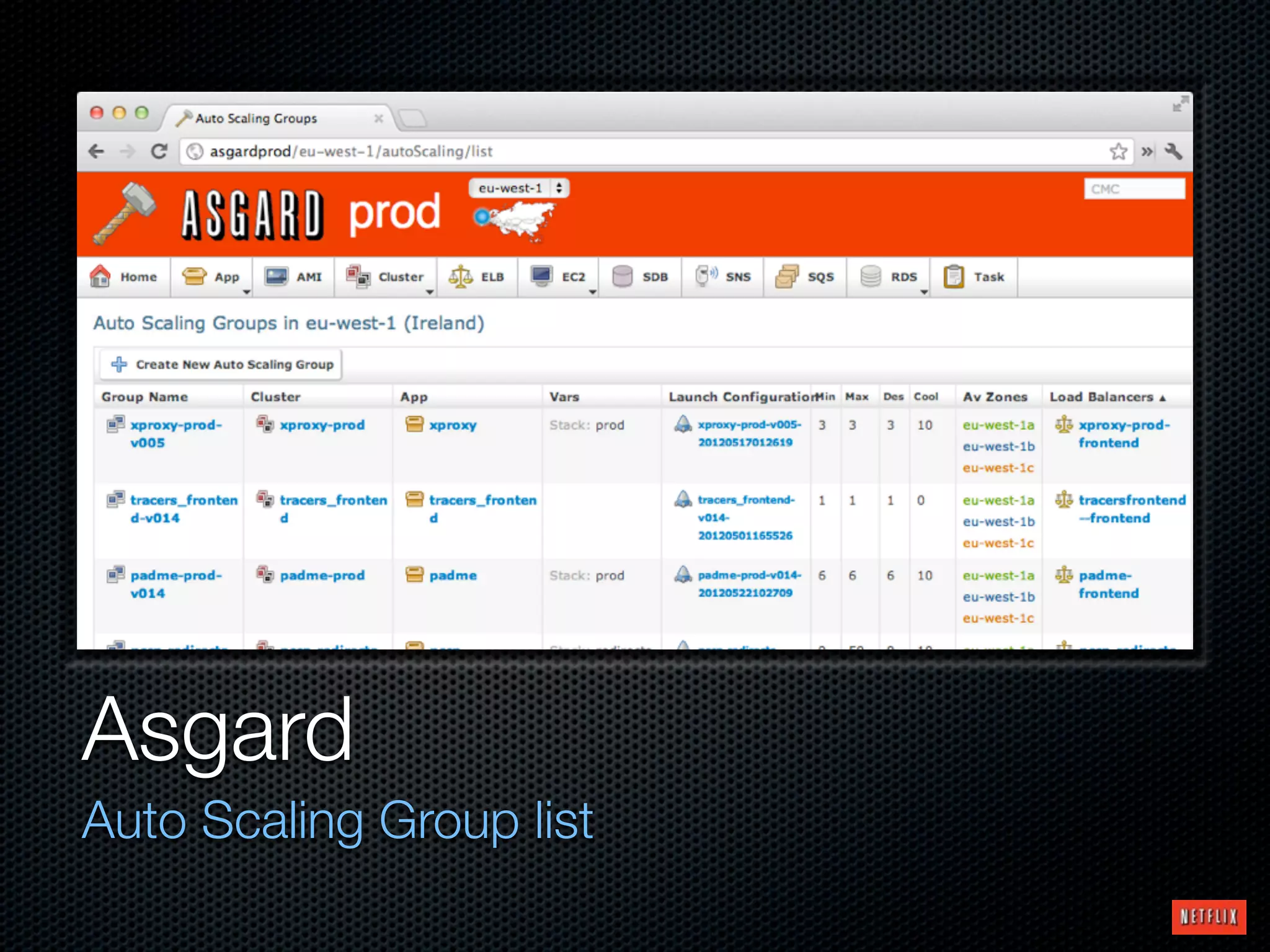Click the xproxy app box icon

pyautogui.click(x=414, y=425)
